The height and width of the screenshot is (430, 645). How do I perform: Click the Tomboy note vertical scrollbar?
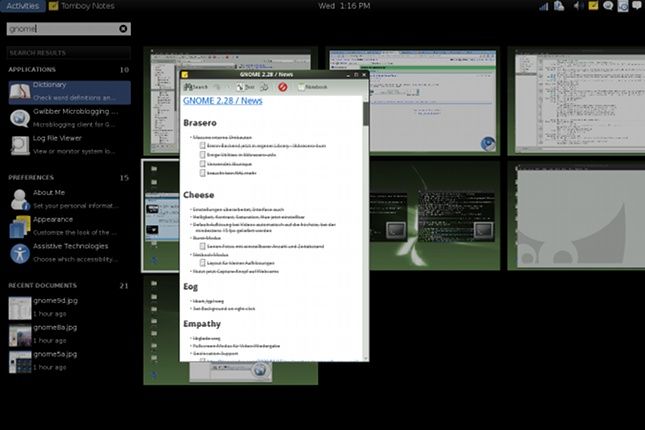pos(366,228)
